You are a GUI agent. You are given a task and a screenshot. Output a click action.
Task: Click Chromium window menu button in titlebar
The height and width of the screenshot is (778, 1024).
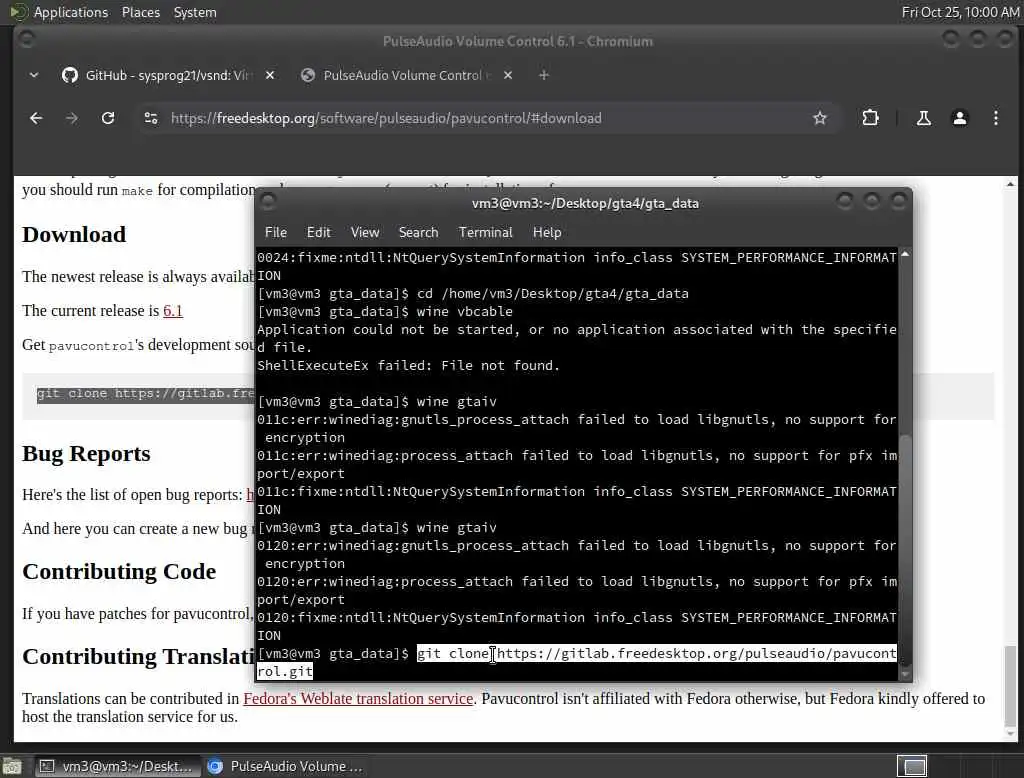(27, 40)
